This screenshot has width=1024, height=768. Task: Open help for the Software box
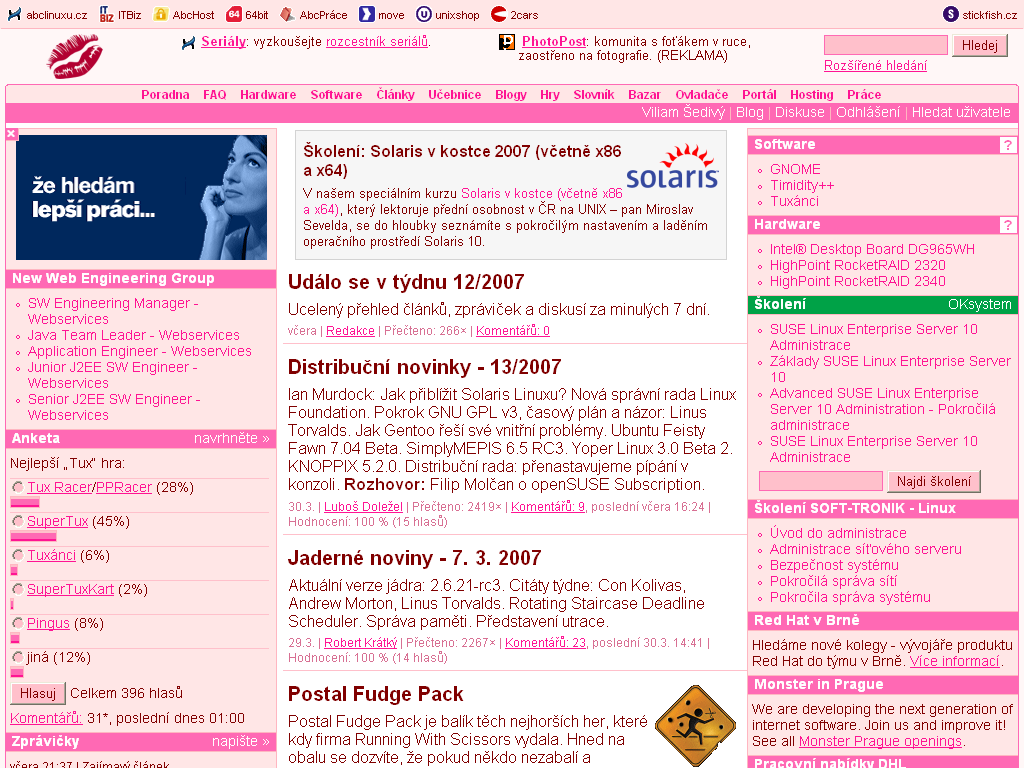(1008, 145)
